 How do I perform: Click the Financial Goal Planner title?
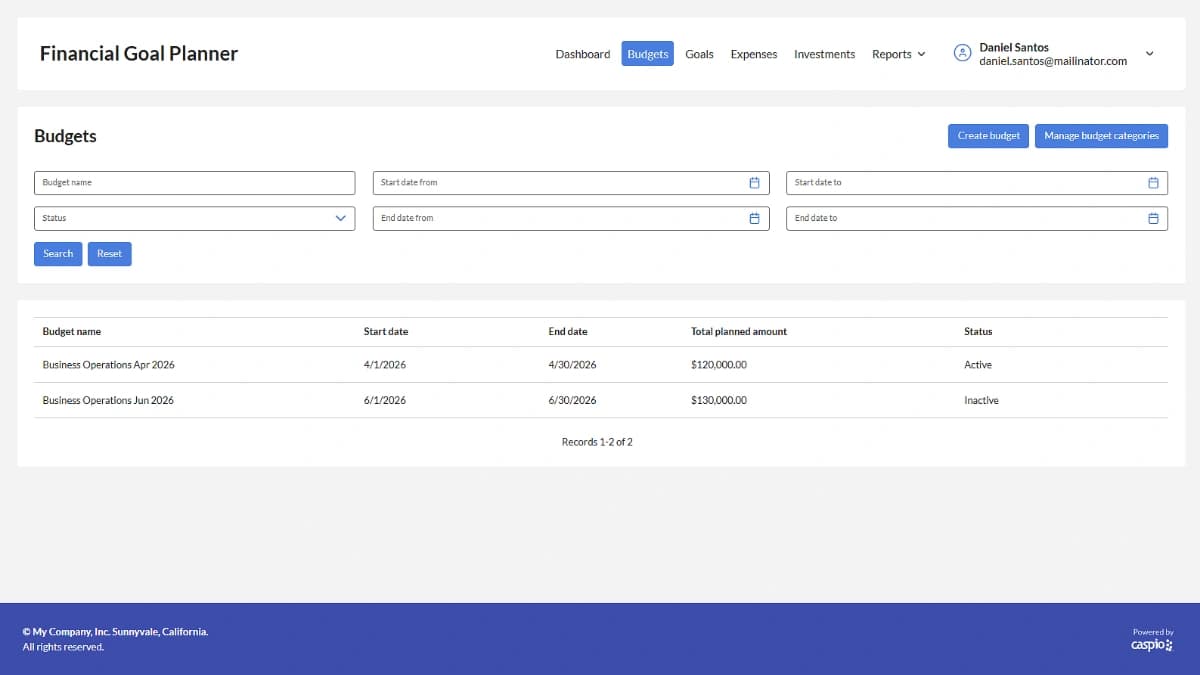[139, 54]
